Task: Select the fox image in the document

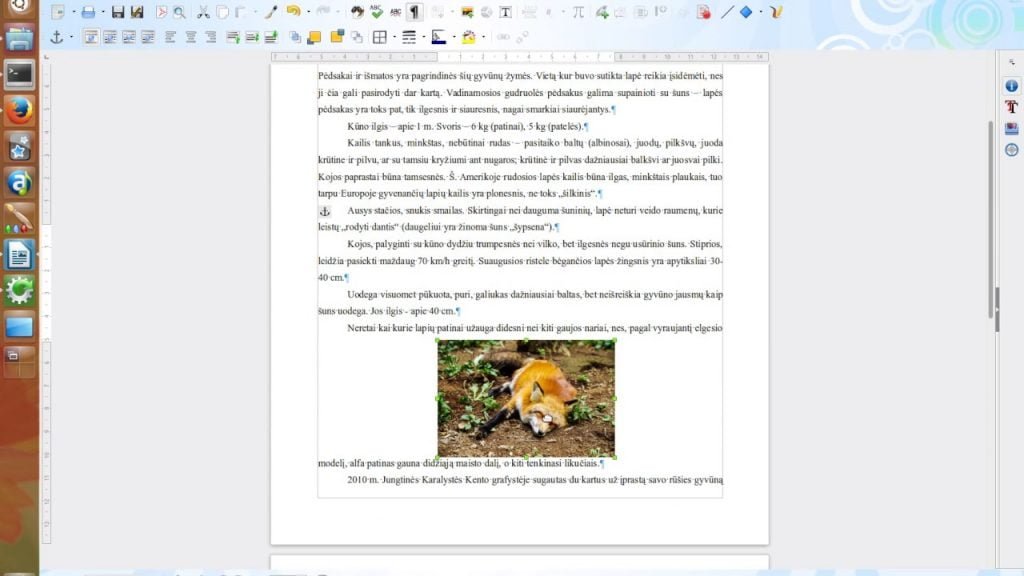Action: tap(526, 398)
